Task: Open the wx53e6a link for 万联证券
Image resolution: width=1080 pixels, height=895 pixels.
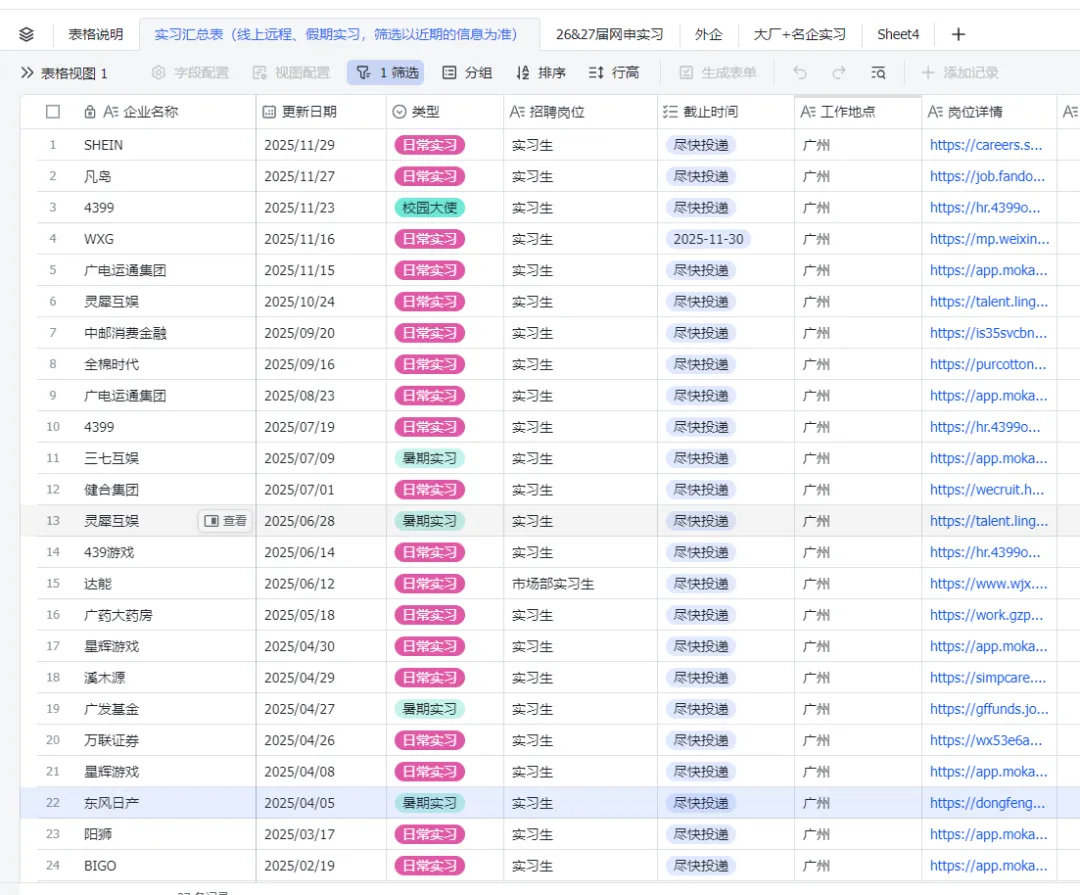Action: pyautogui.click(x=986, y=740)
